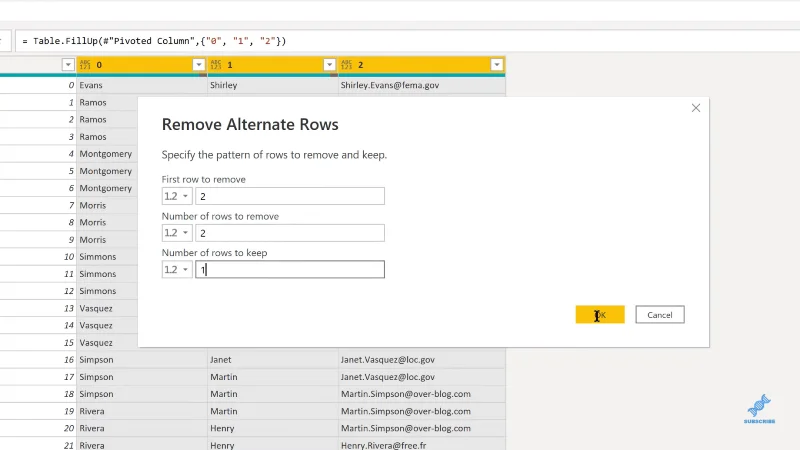The image size is (800, 450).
Task: Select the Morris cell in row 7
Action: click(107, 205)
